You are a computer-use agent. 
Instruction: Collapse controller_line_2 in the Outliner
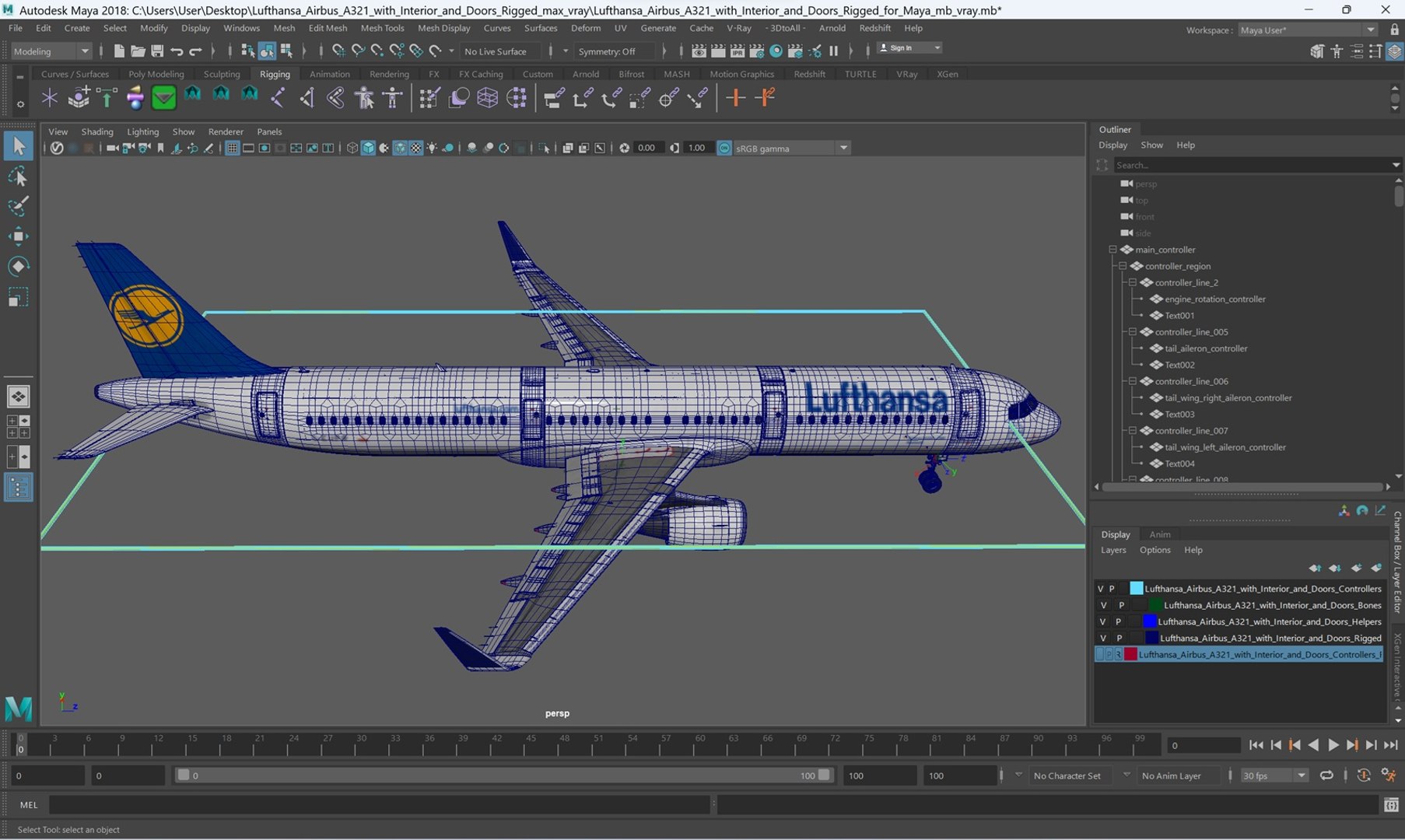click(1133, 282)
